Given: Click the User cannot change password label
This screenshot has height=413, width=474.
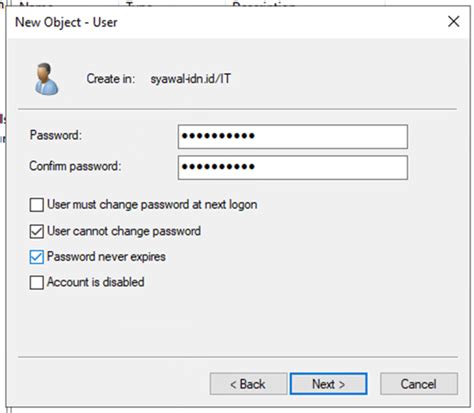Looking at the screenshot, I should pos(124,231).
